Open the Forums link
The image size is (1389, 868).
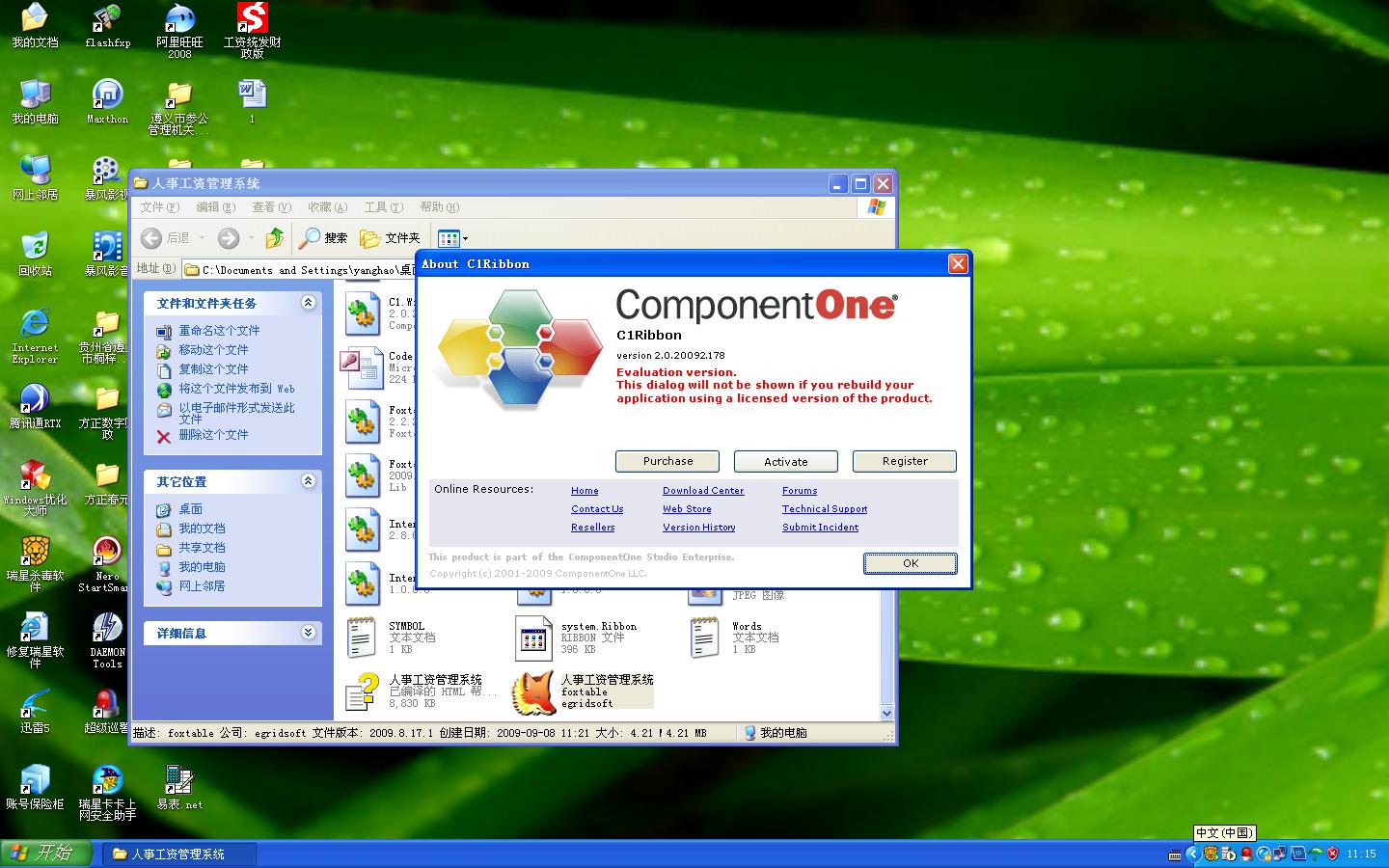(x=800, y=491)
